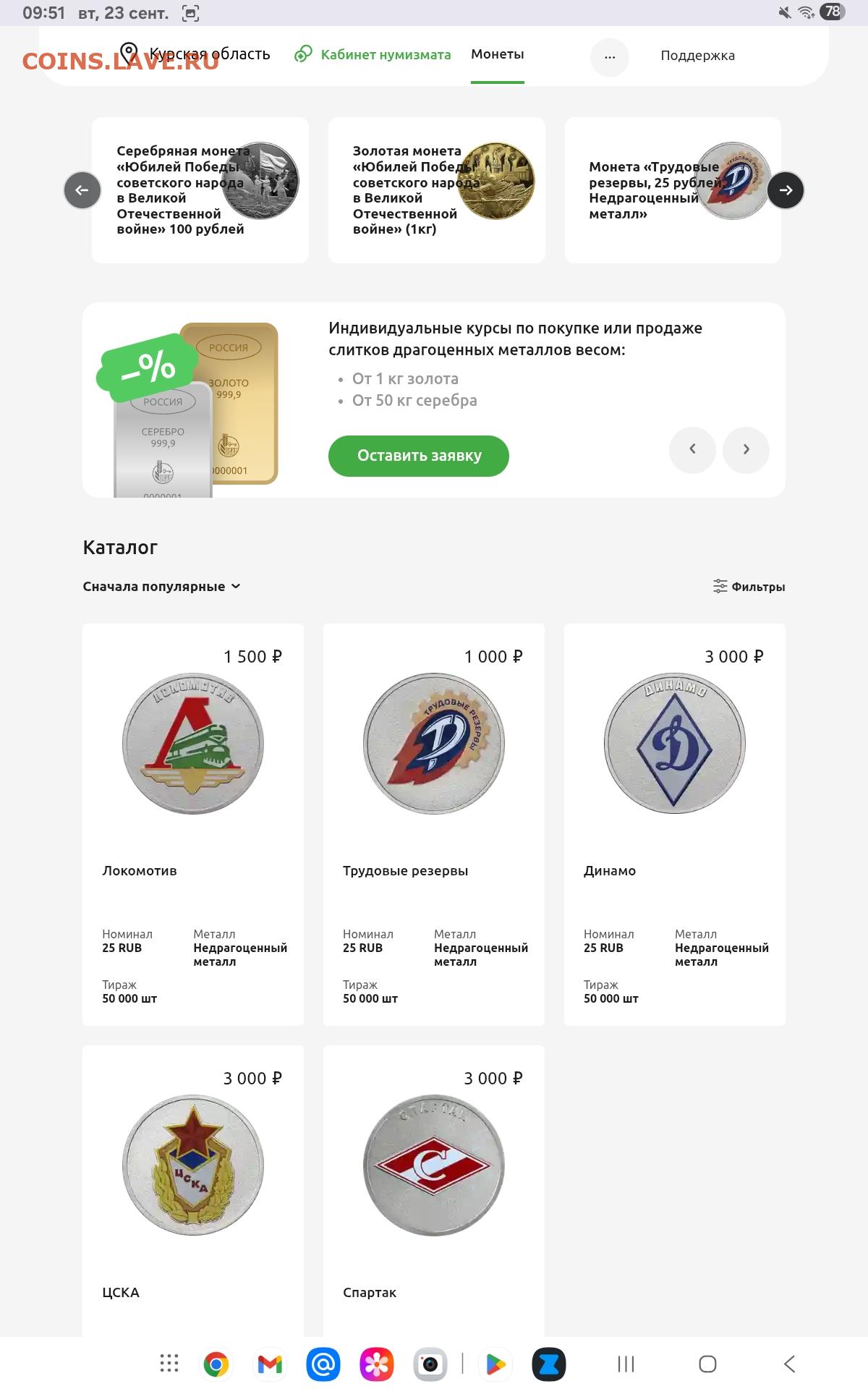
Task: Click the Оставить заявку button
Action: point(419,456)
